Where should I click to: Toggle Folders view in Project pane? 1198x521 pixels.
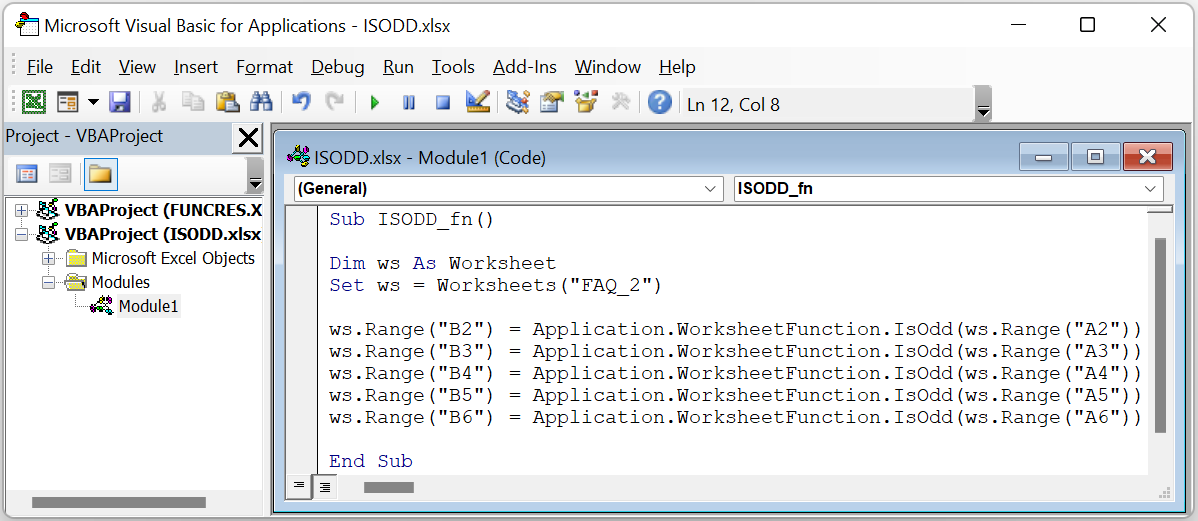click(100, 174)
